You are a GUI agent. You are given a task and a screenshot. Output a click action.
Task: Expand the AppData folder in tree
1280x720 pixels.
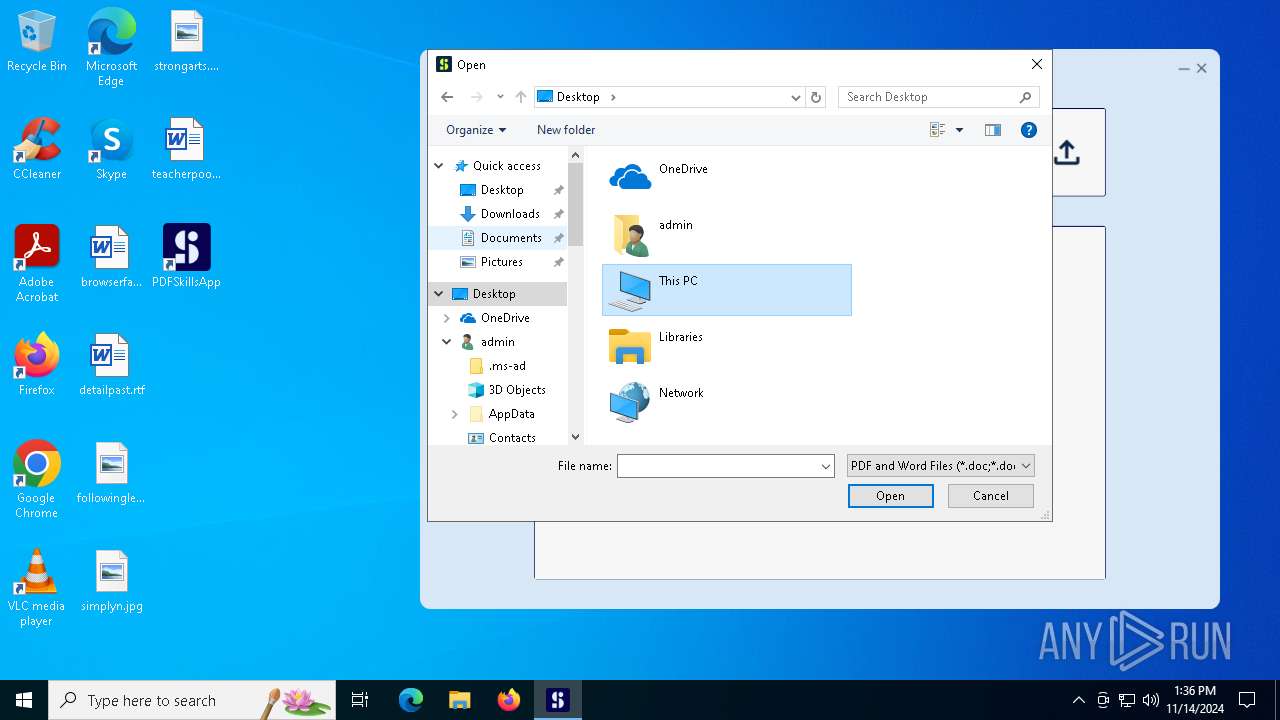coord(455,414)
